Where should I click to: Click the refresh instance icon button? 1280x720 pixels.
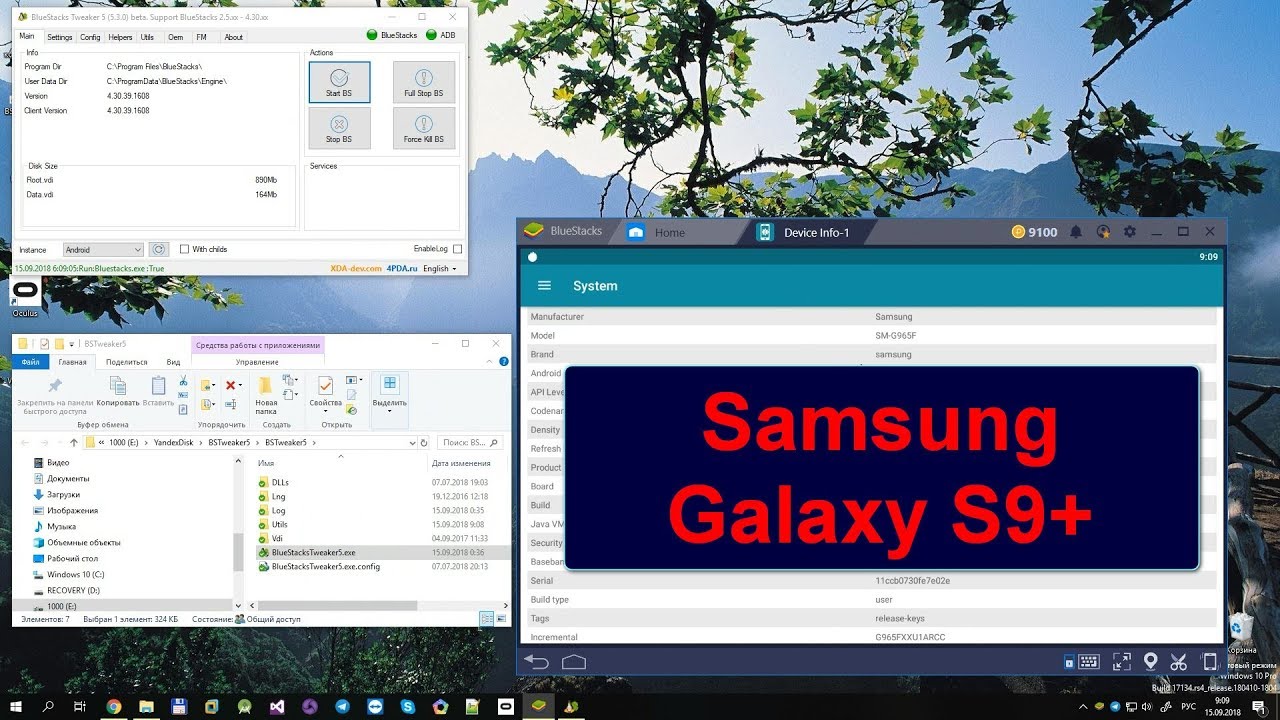[x=158, y=249]
